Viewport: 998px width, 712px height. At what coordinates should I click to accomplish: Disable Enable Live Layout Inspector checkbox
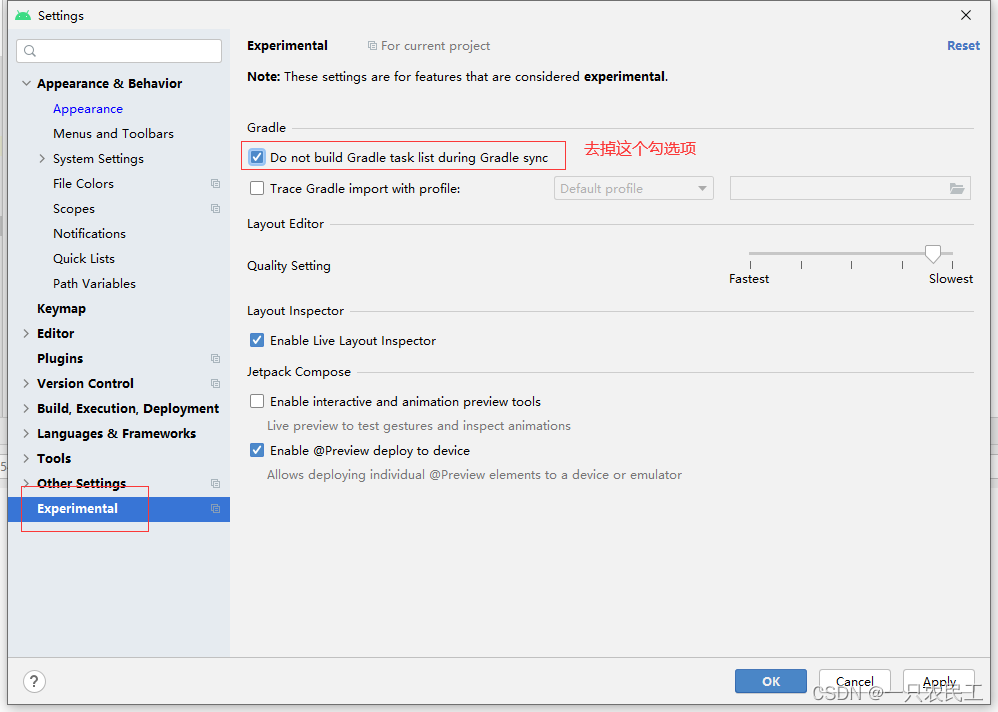[258, 340]
